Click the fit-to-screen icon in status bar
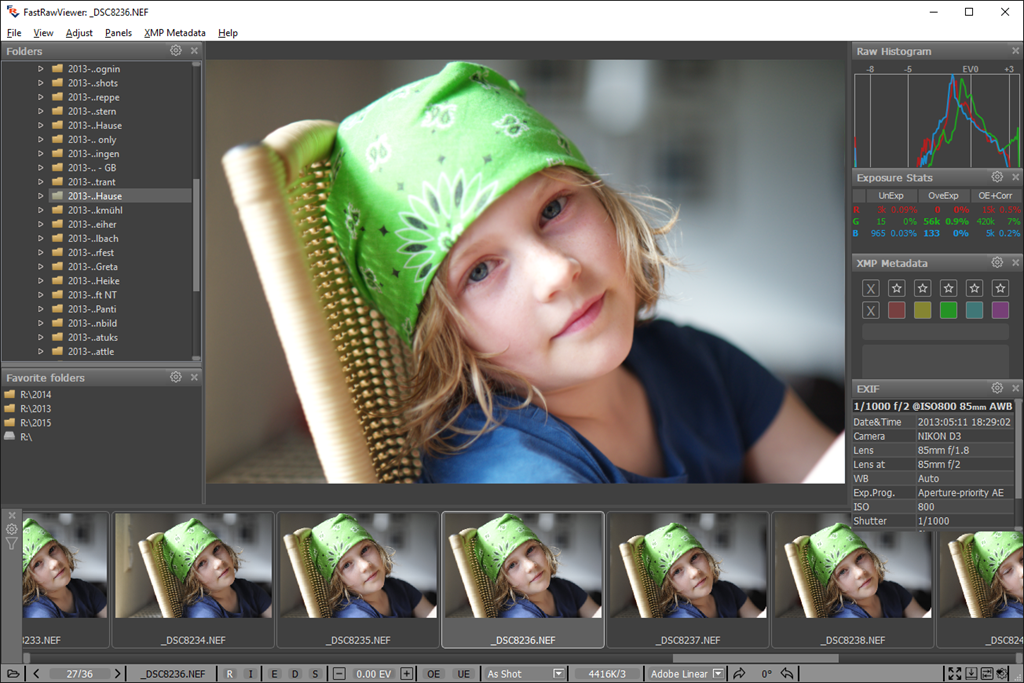 point(955,674)
